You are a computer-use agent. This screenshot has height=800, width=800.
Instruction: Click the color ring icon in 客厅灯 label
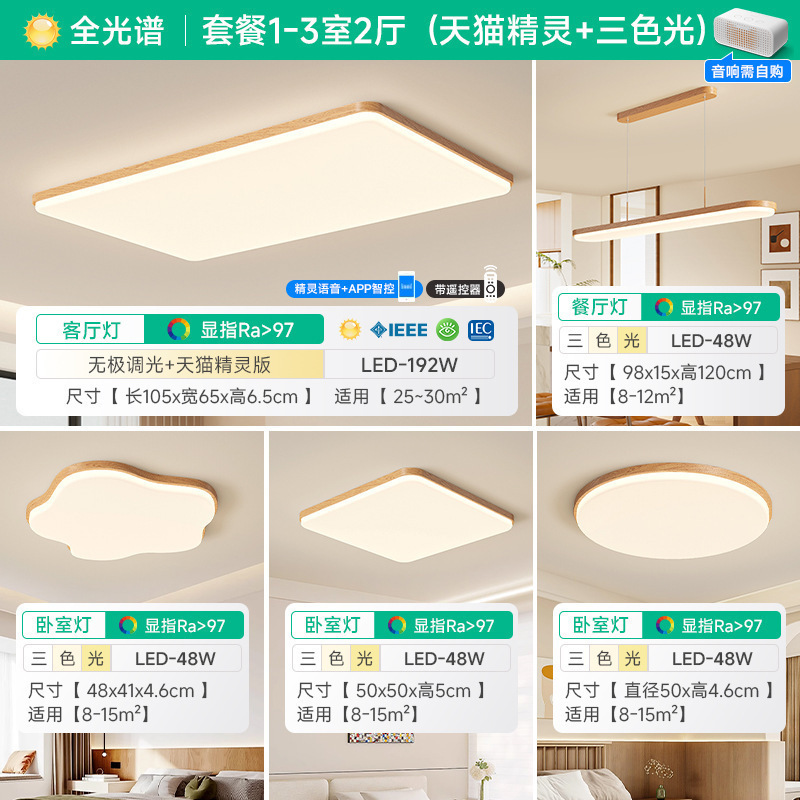pos(179,330)
